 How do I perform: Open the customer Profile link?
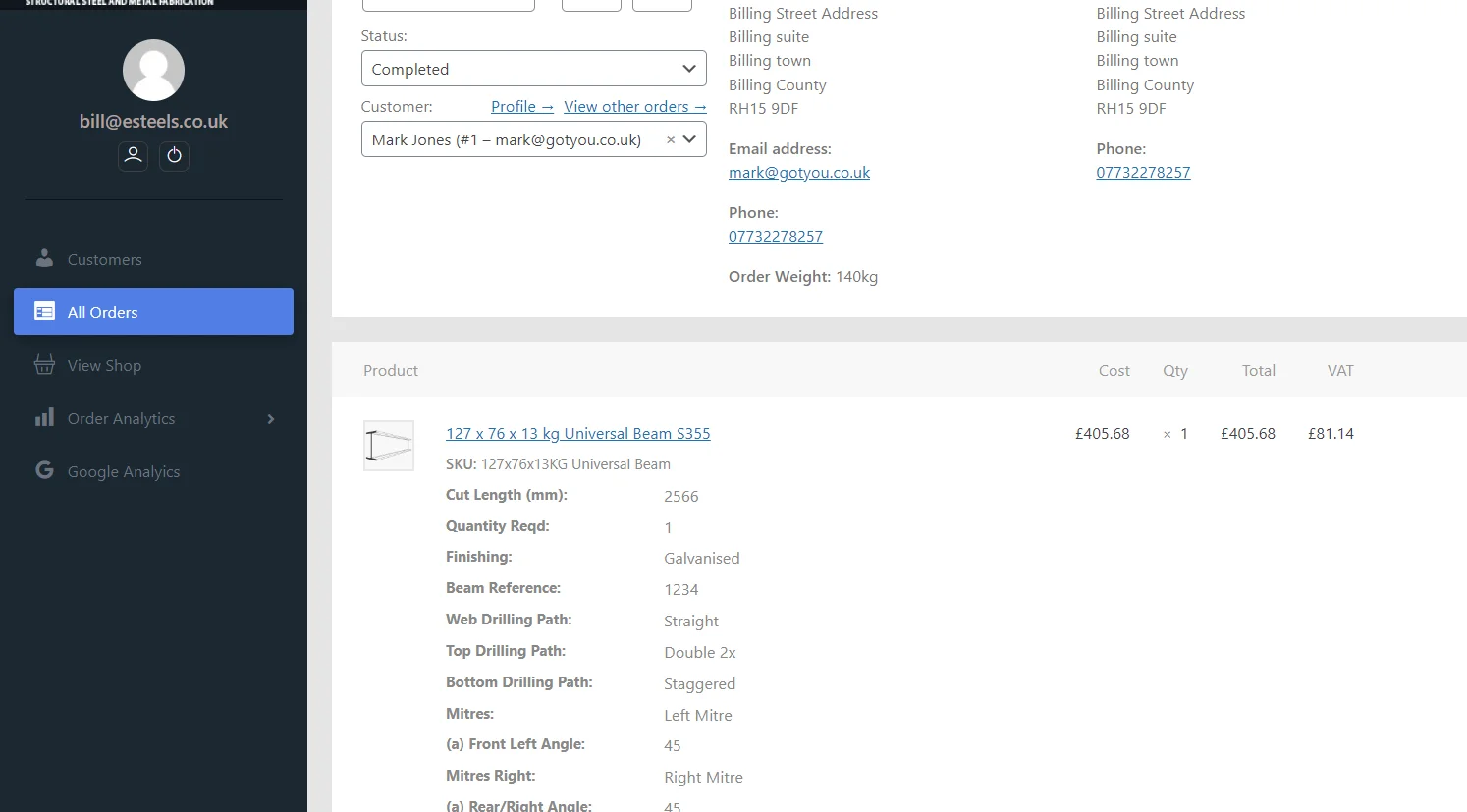[x=521, y=106]
